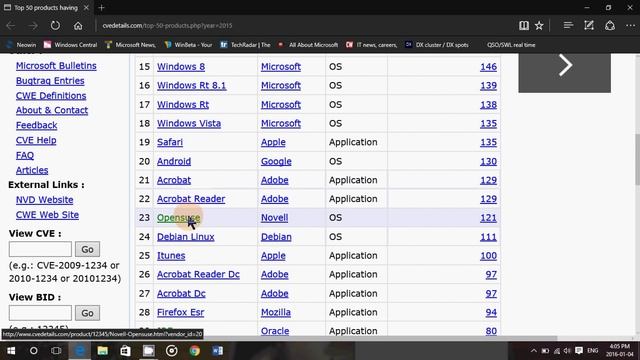
Task: Open Firefox Esr product link
Action: (180, 312)
